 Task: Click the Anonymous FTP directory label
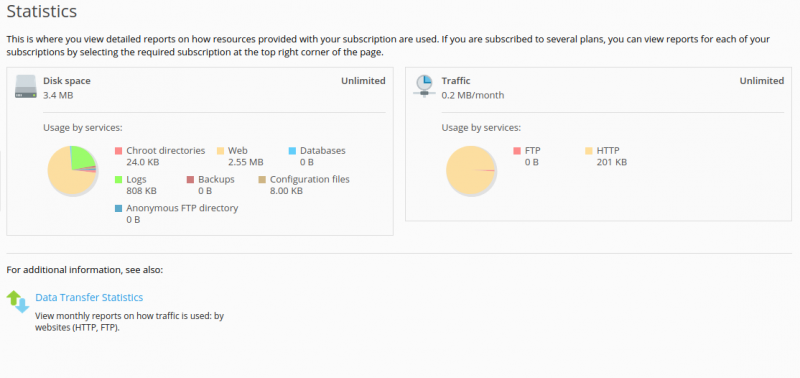[x=182, y=208]
